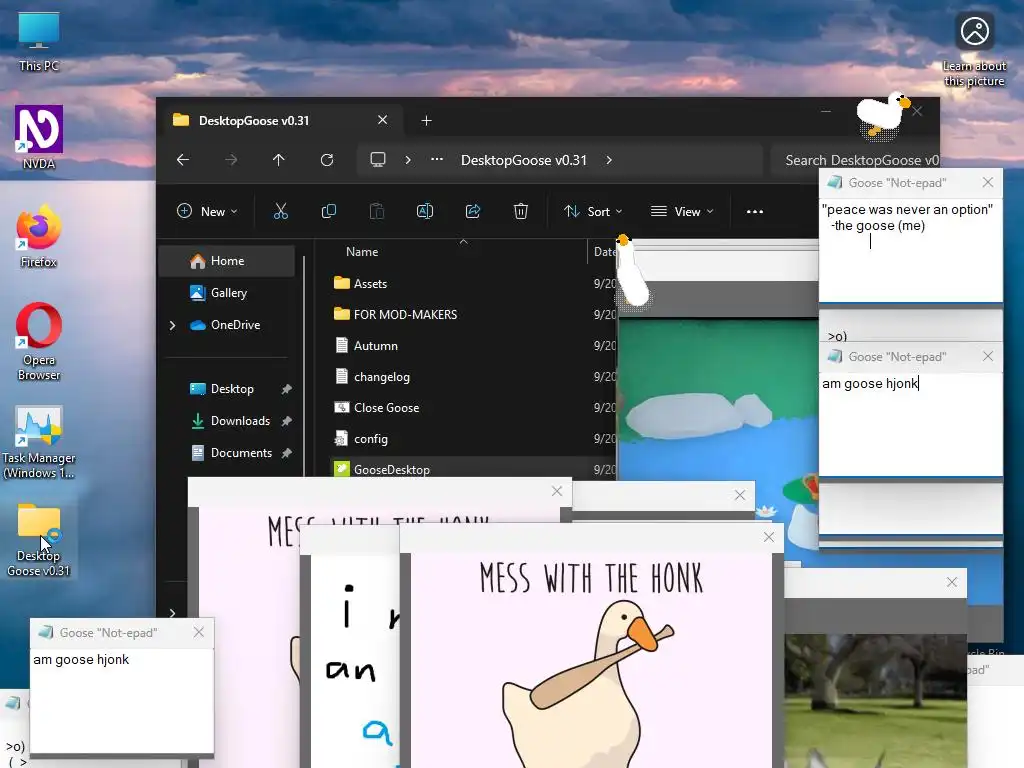This screenshot has width=1024, height=768.
Task: Open the Task Manager desktop shortcut
Action: point(39,443)
